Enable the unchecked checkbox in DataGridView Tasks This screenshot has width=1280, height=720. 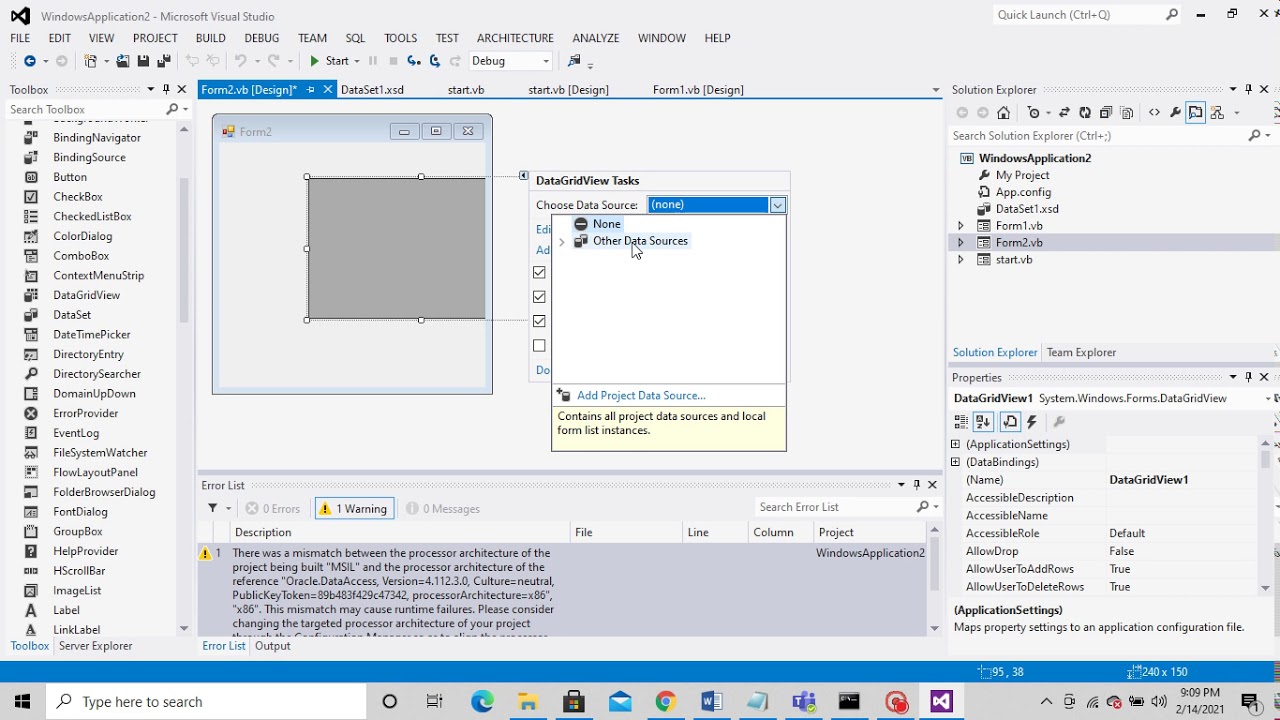pyautogui.click(x=540, y=346)
